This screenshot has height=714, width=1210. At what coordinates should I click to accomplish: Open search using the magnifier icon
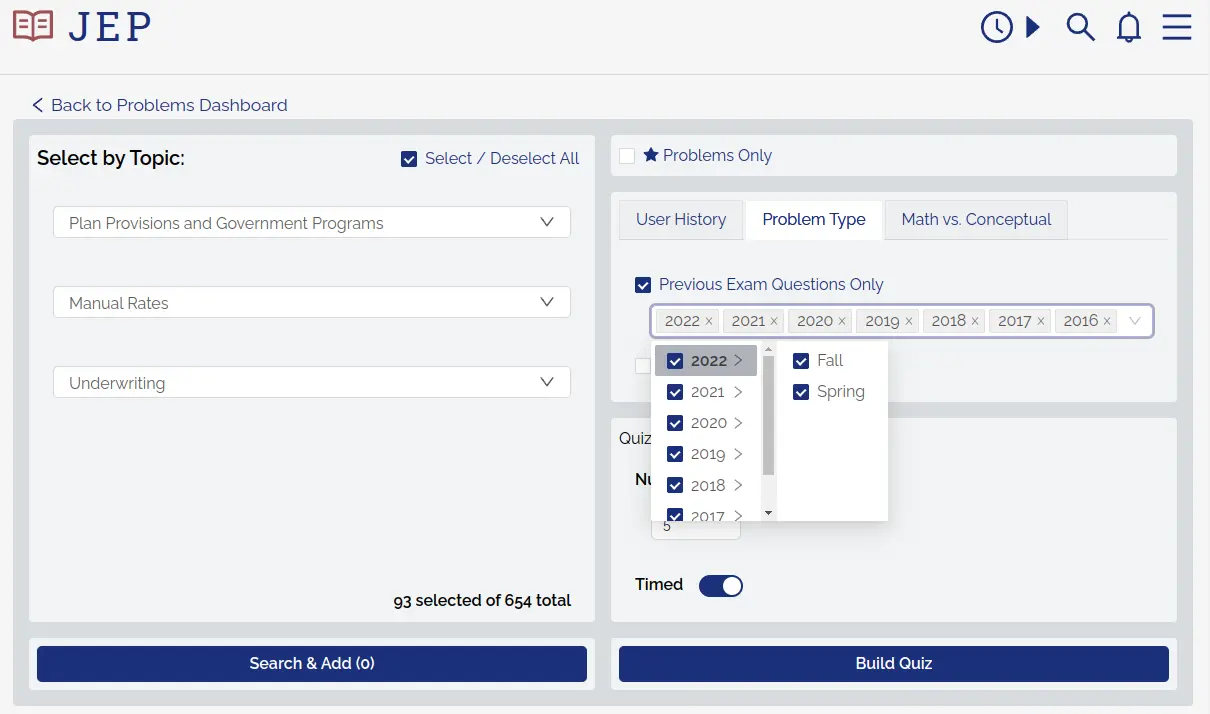tap(1080, 27)
